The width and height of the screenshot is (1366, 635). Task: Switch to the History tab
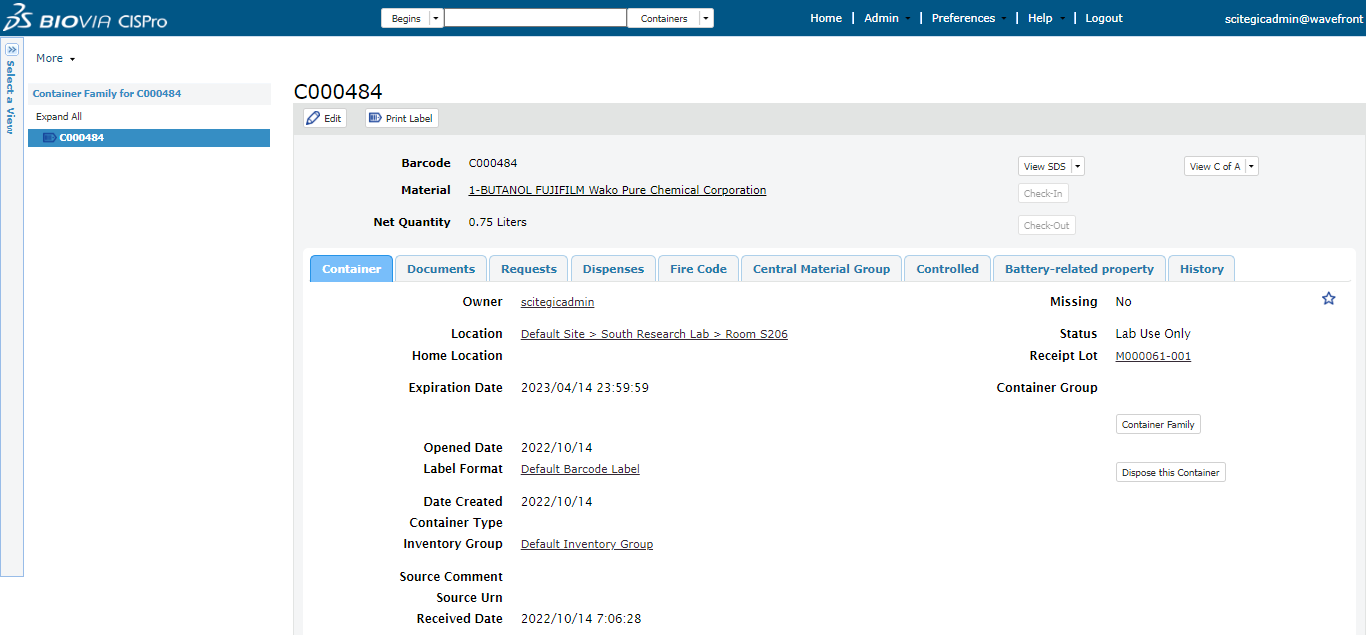pyautogui.click(x=1201, y=269)
